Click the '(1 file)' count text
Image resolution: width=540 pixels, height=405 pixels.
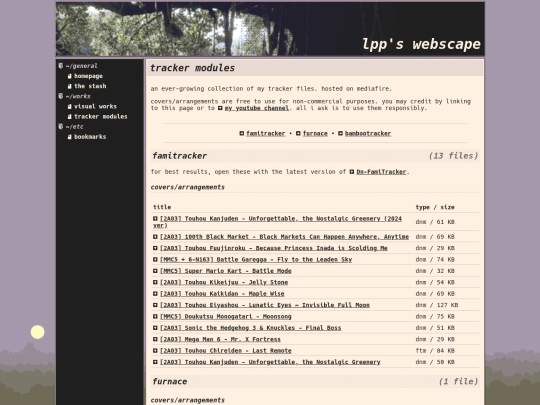tap(458, 382)
